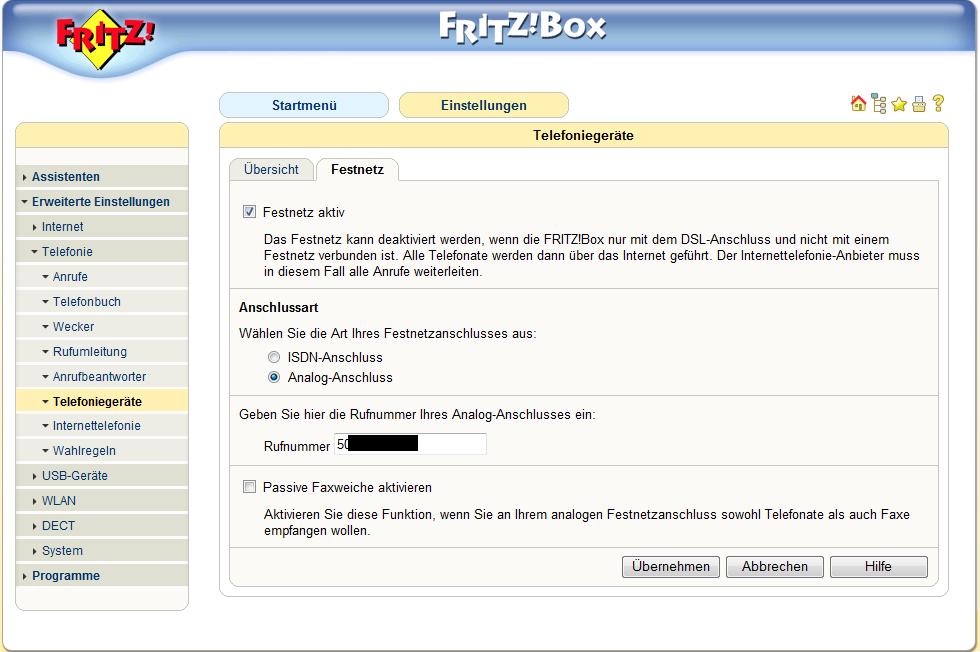
Task: Click the FRITZ! logo
Action: click(104, 39)
